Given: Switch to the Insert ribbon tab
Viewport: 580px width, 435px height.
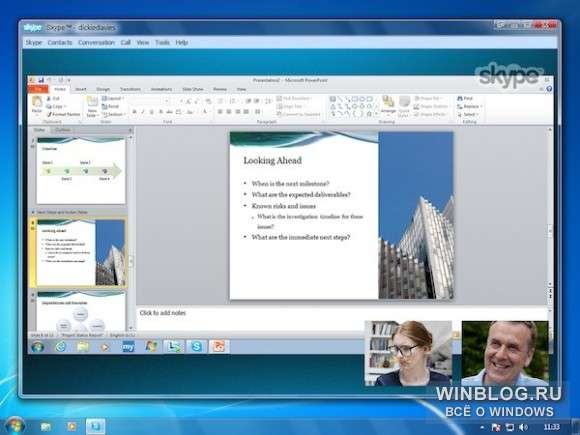Looking at the screenshot, I should point(81,89).
